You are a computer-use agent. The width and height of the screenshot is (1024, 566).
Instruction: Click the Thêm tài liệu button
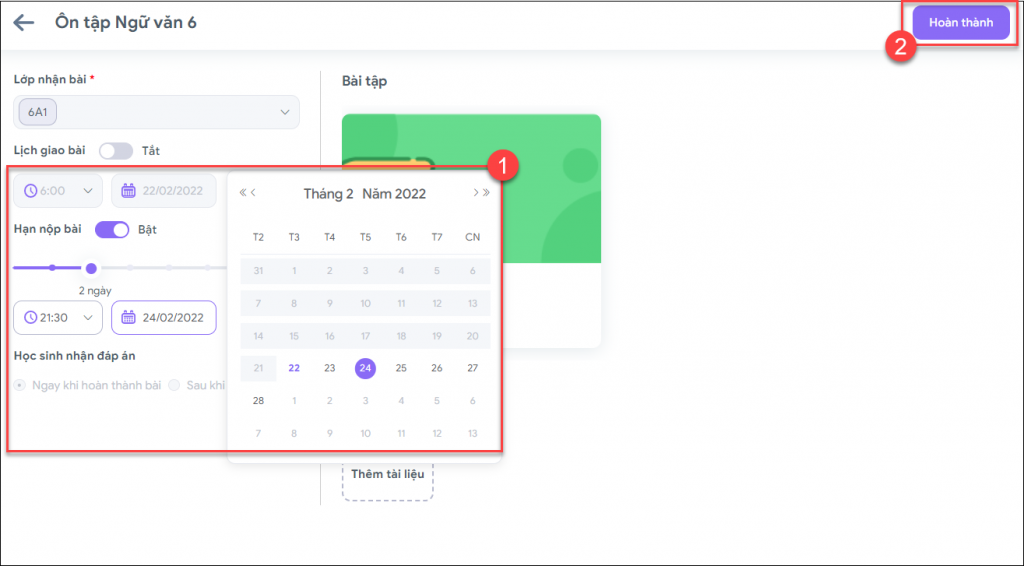point(387,474)
